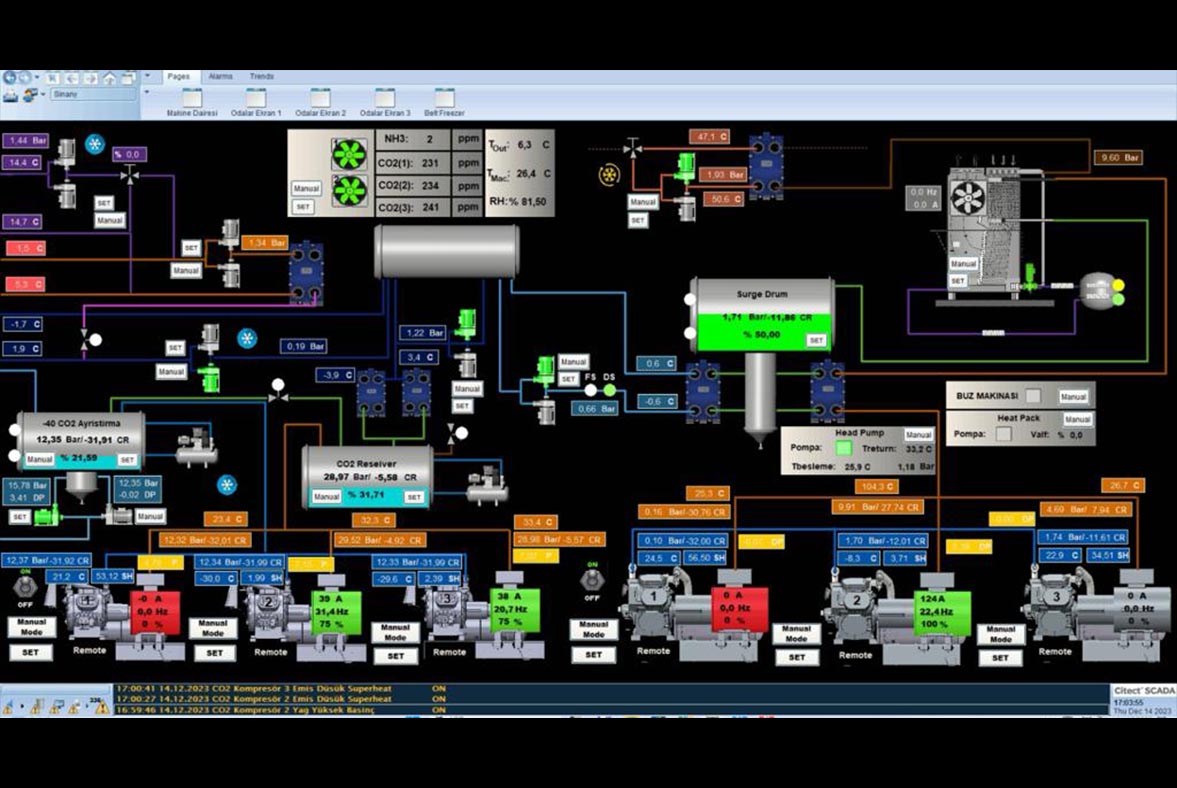Click the SET button on the CO2 Reseiver
This screenshot has height=788, width=1177.
pyautogui.click(x=414, y=496)
